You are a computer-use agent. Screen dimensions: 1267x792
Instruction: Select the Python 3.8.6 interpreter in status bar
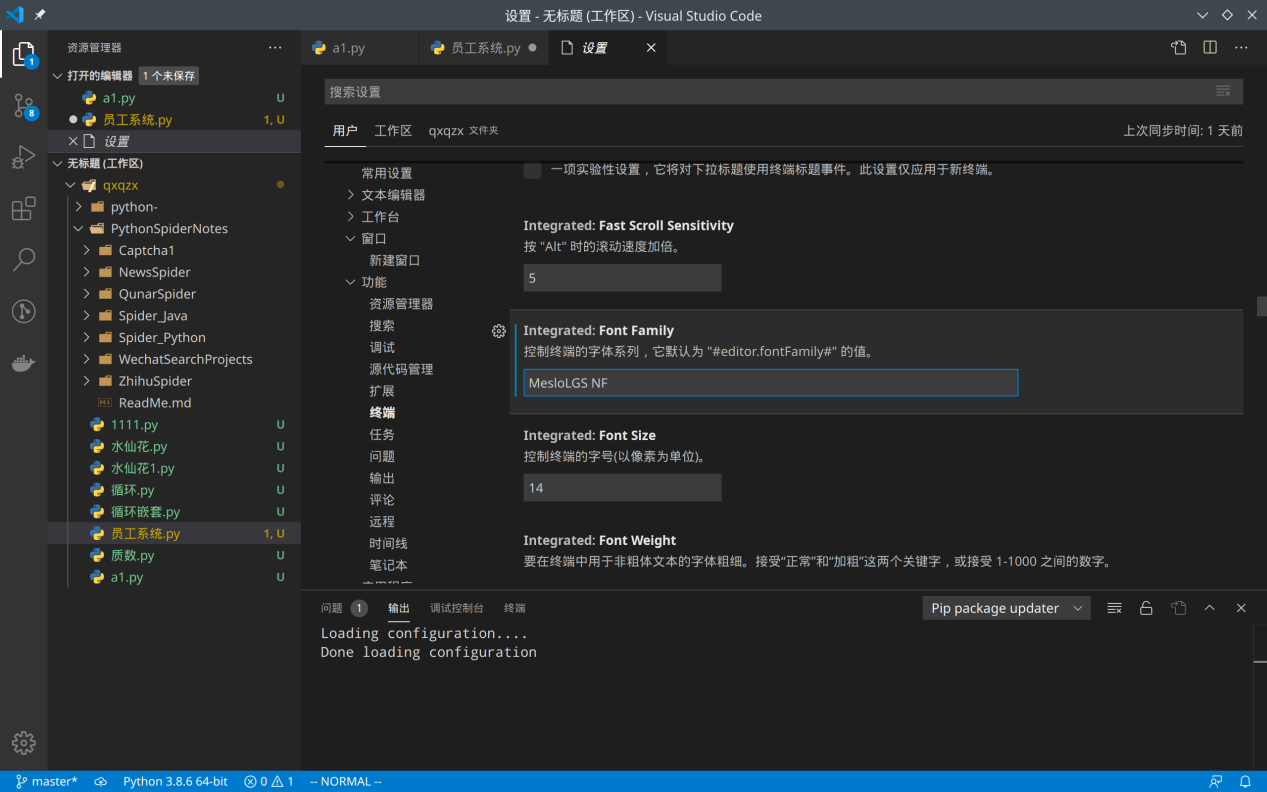(174, 781)
